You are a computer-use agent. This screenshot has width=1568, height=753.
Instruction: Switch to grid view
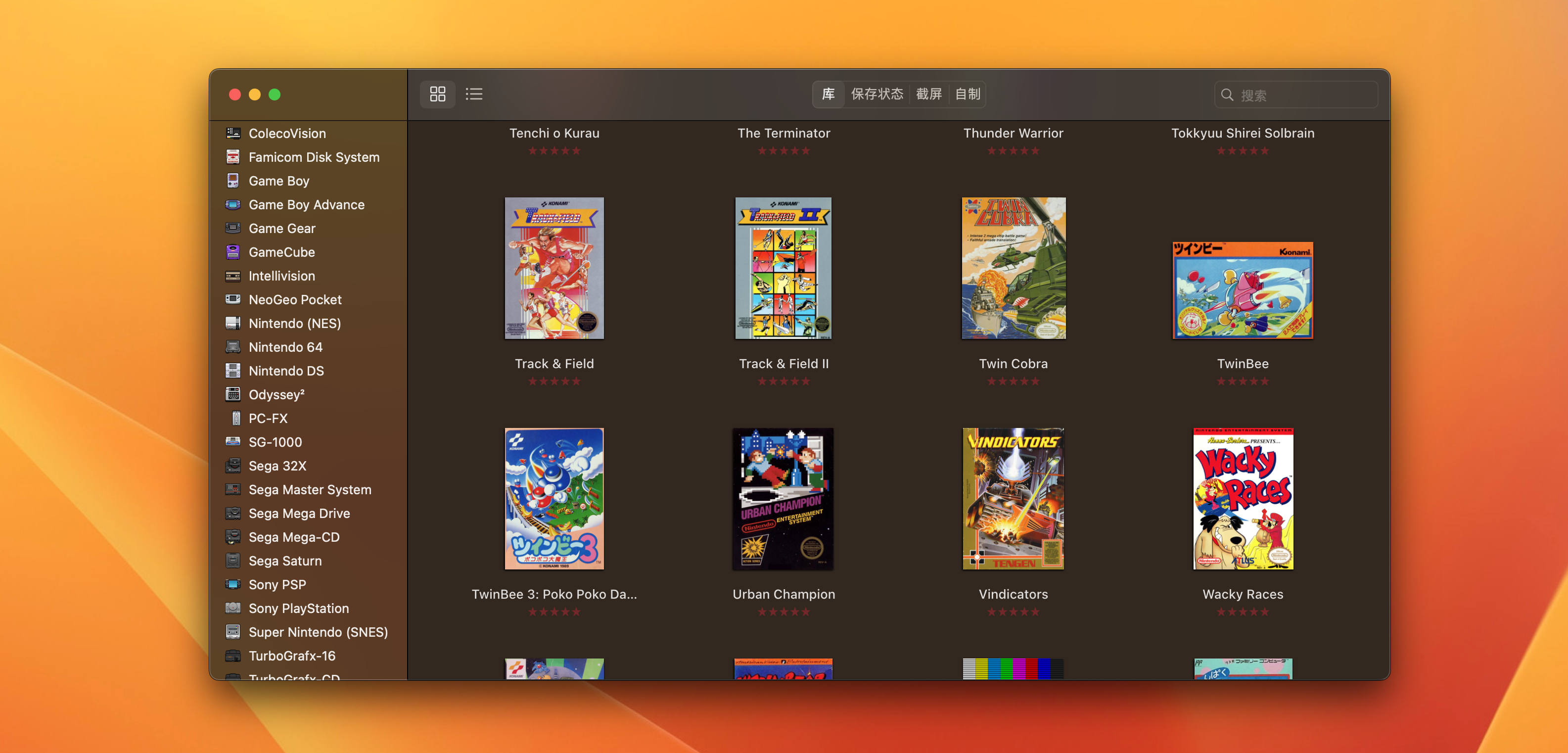click(x=437, y=94)
